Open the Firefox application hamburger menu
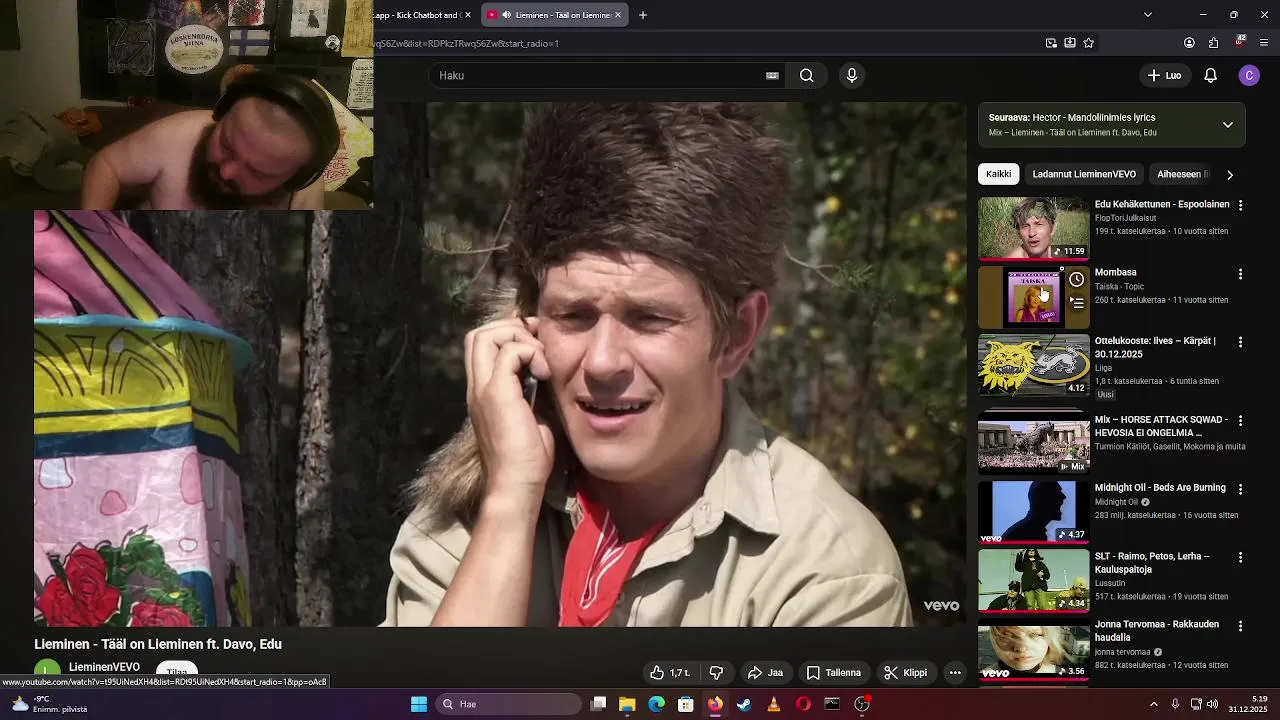 (x=1265, y=43)
